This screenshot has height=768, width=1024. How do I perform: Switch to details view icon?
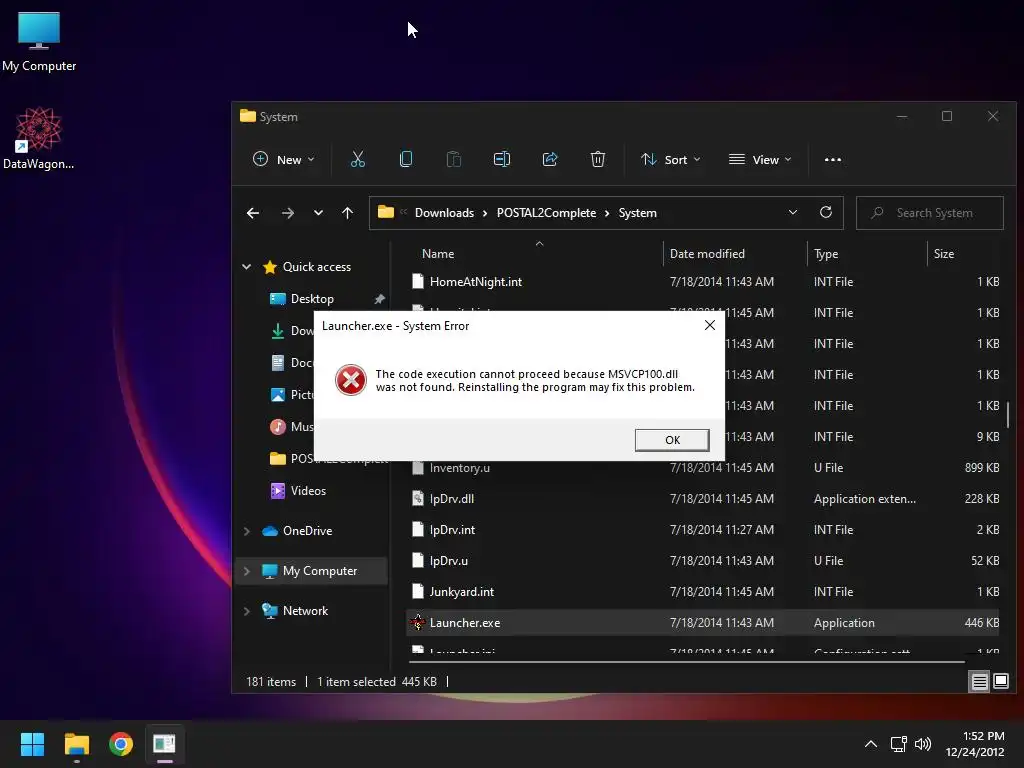980,682
